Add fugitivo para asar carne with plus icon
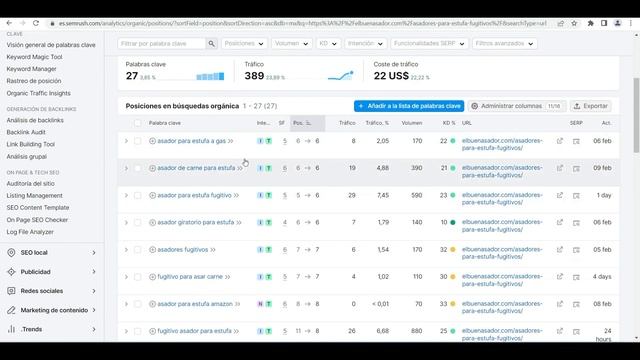Screen dimensions: 640x360 (152, 277)
